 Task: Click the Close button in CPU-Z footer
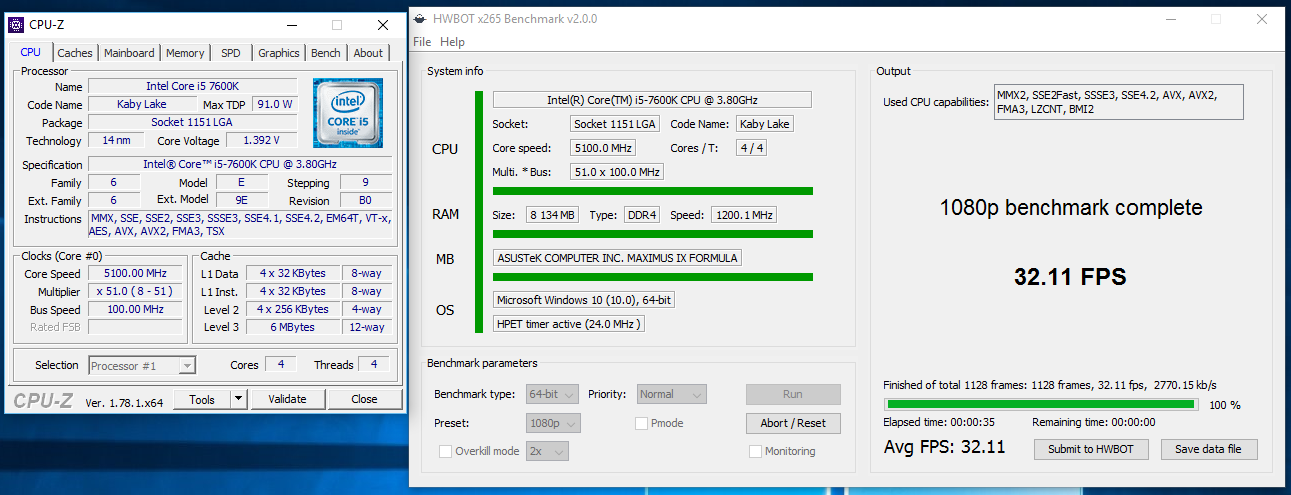click(364, 399)
